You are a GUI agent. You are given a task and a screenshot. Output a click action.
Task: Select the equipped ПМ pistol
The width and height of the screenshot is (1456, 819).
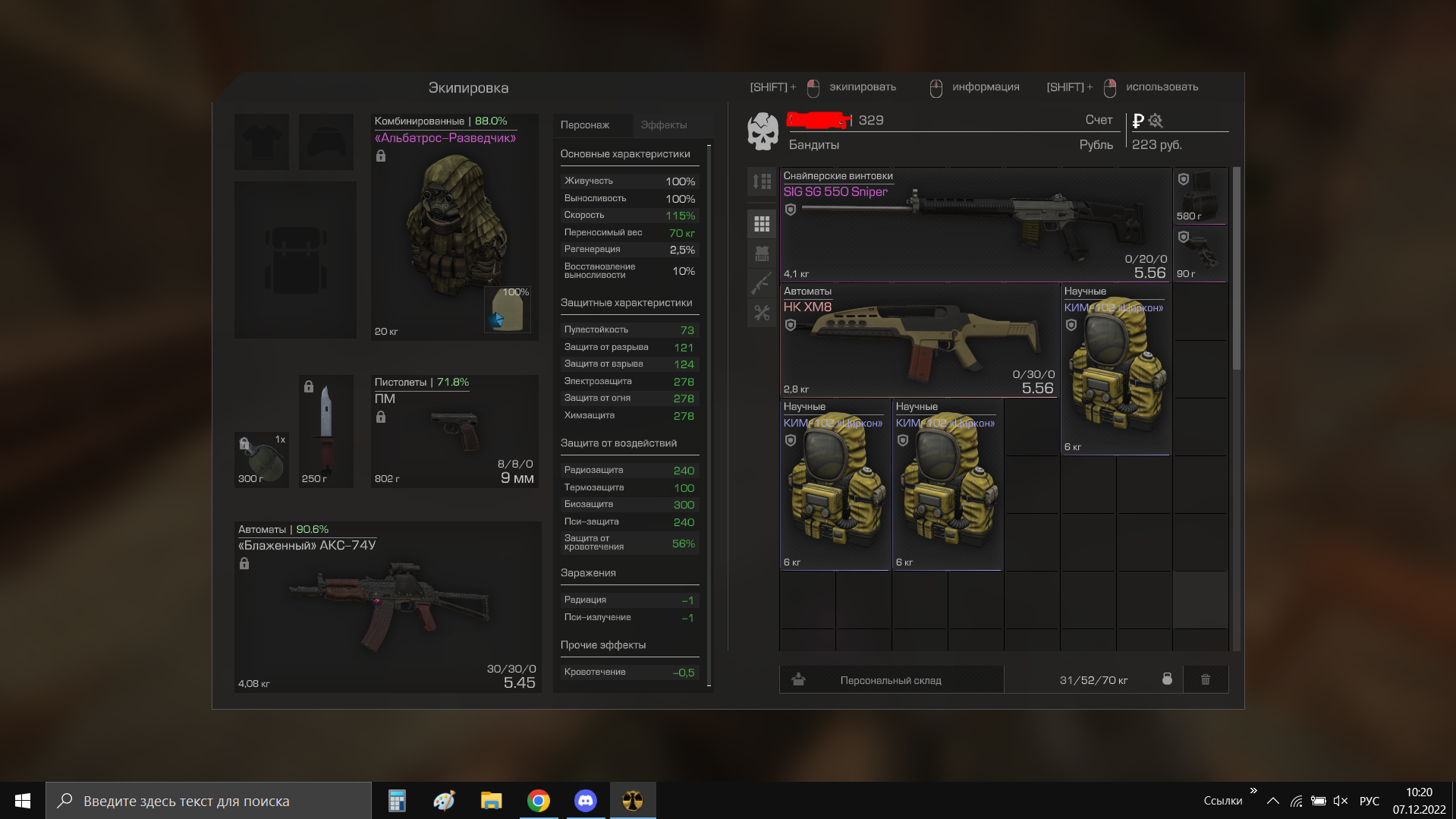tap(454, 431)
